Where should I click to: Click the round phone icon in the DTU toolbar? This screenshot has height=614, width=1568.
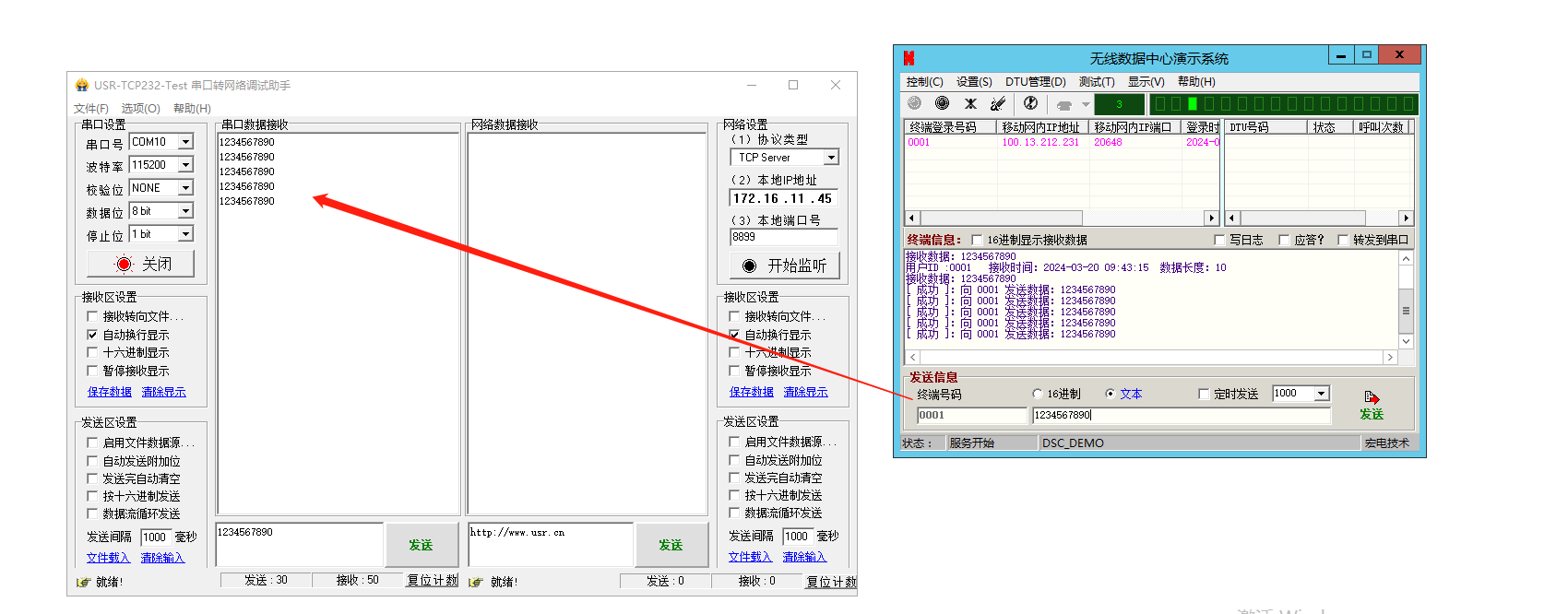pyautogui.click(x=1030, y=103)
